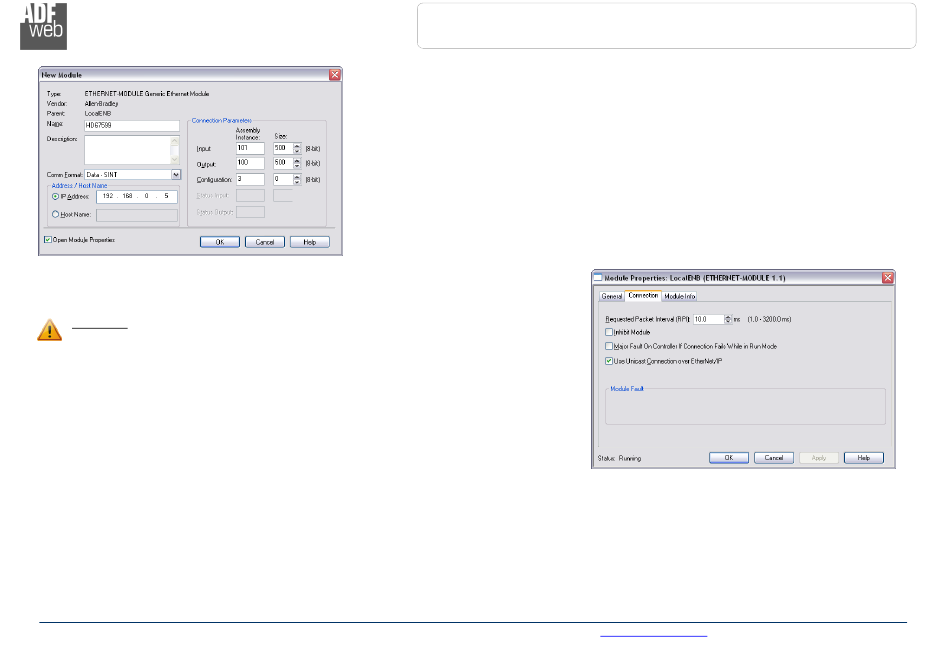Click the Output Assembly Instance field
The image size is (950, 654).
(249, 163)
